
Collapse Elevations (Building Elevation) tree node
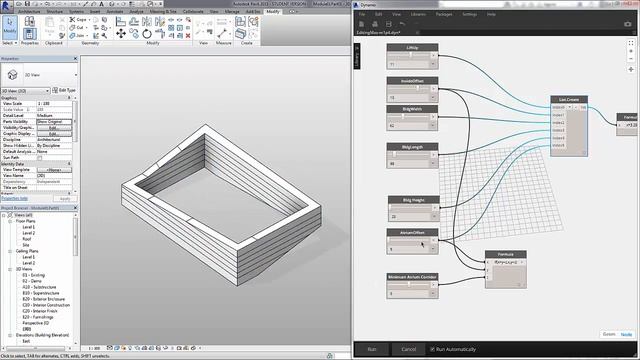[10, 335]
